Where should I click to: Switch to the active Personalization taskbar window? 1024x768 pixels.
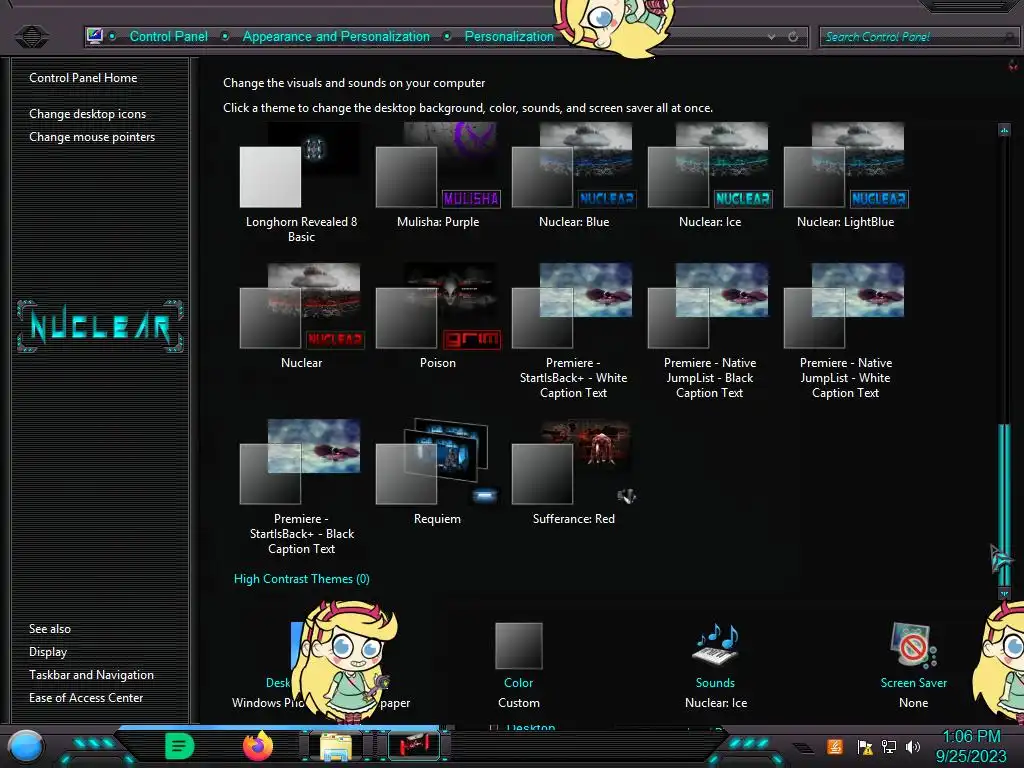tap(414, 746)
